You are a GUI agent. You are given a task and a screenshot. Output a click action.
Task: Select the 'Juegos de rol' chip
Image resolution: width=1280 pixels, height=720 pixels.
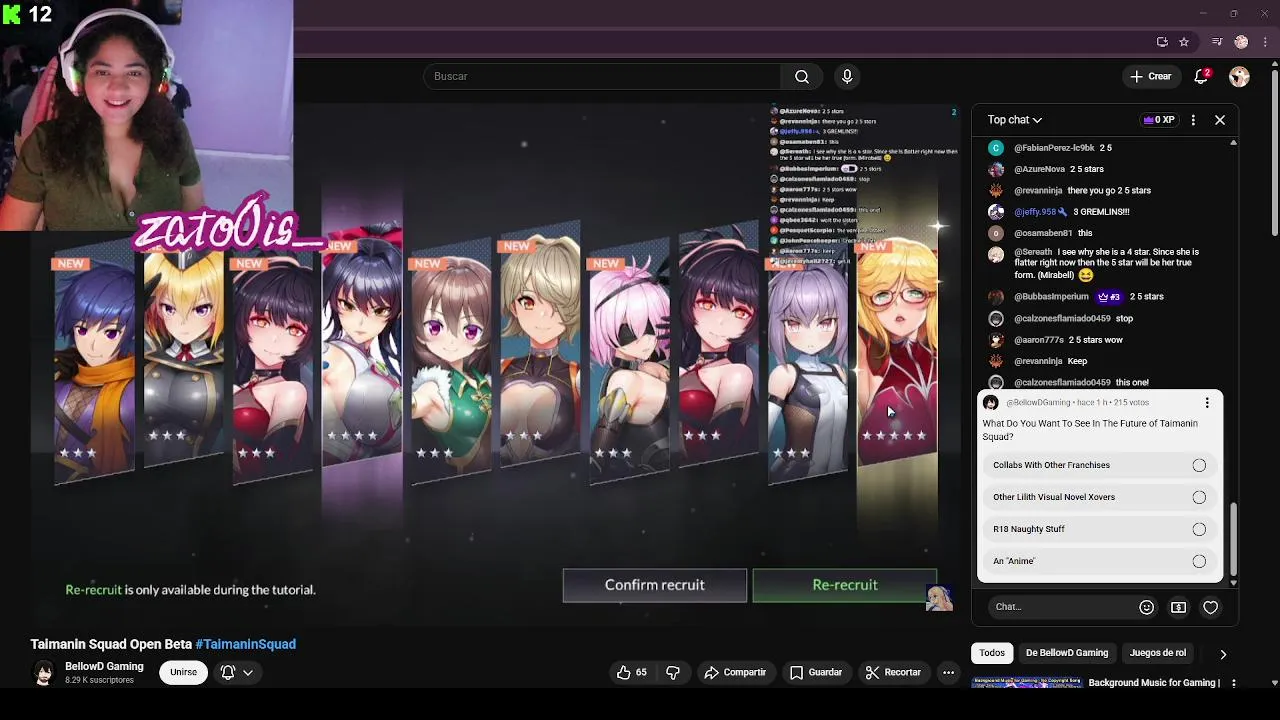point(1158,653)
